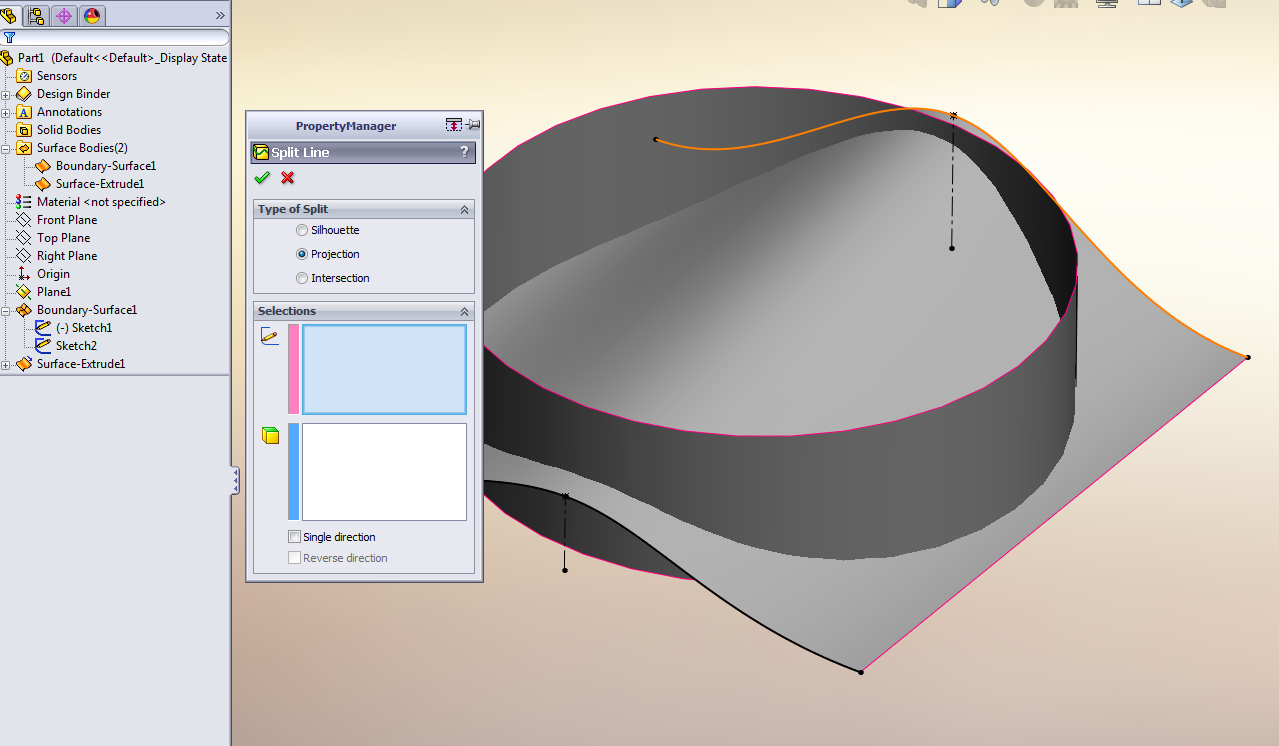Click the Sketch to Project icon

[269, 336]
